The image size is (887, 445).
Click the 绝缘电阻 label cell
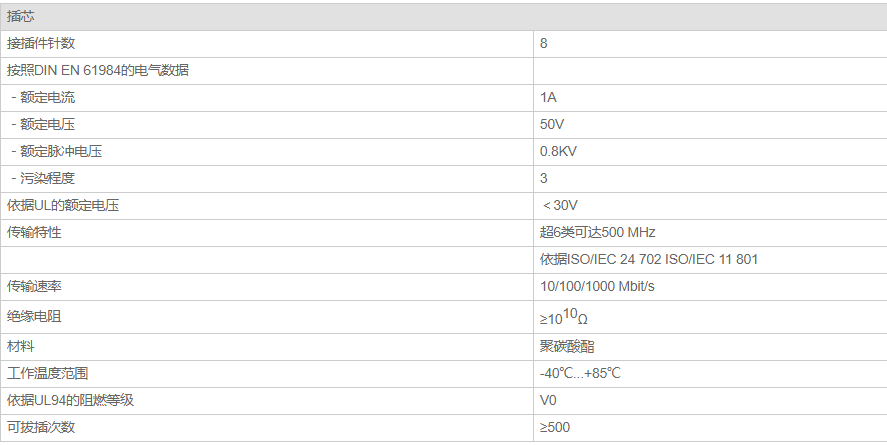34,316
